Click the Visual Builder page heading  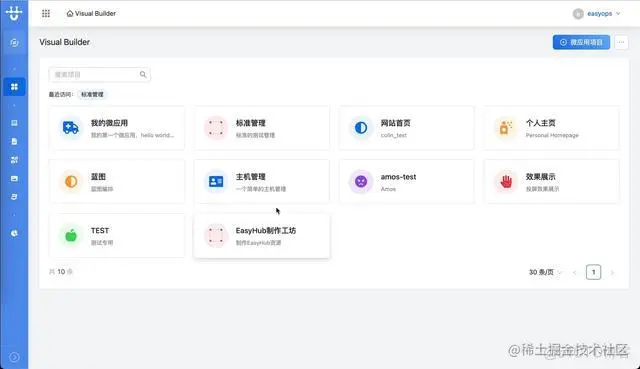point(64,42)
